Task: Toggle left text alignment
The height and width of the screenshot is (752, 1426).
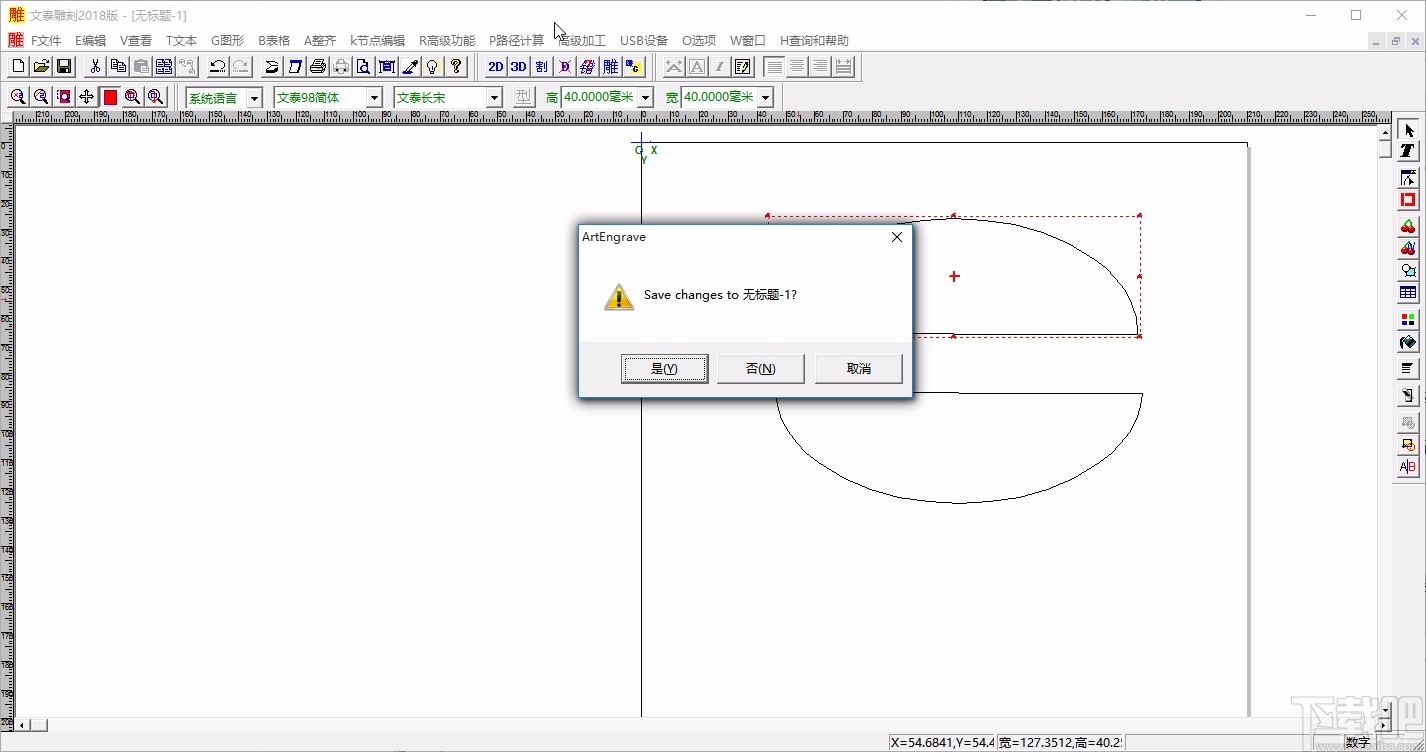Action: [x=774, y=67]
